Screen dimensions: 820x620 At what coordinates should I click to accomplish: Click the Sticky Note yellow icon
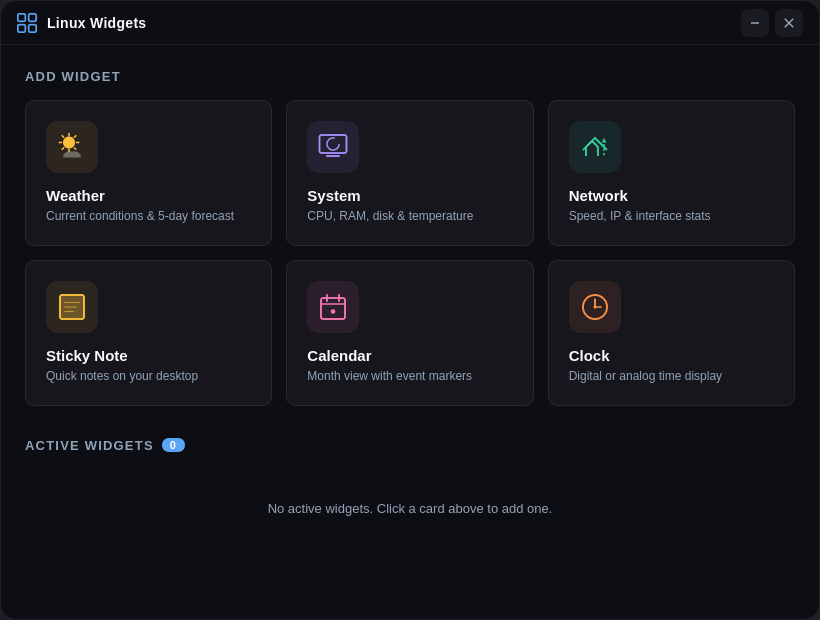point(72,307)
